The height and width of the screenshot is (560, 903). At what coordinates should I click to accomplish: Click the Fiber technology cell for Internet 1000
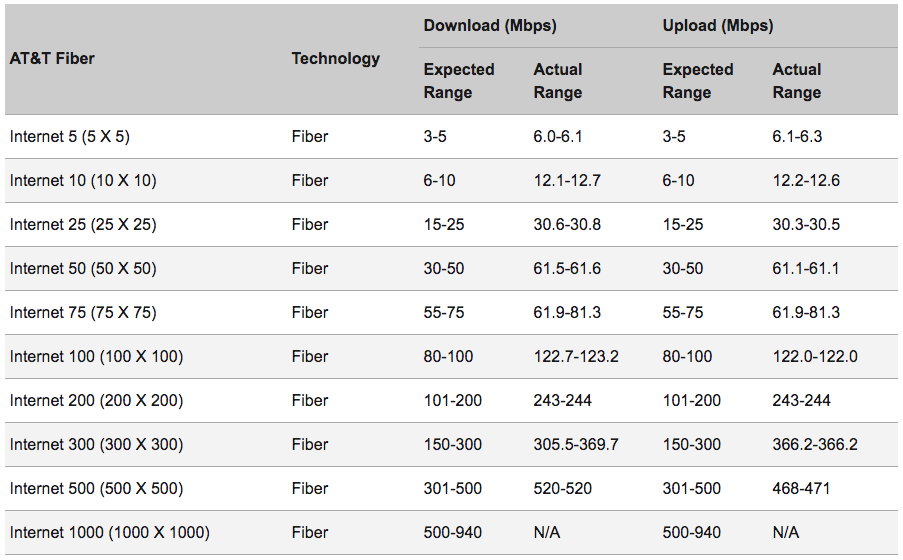310,533
